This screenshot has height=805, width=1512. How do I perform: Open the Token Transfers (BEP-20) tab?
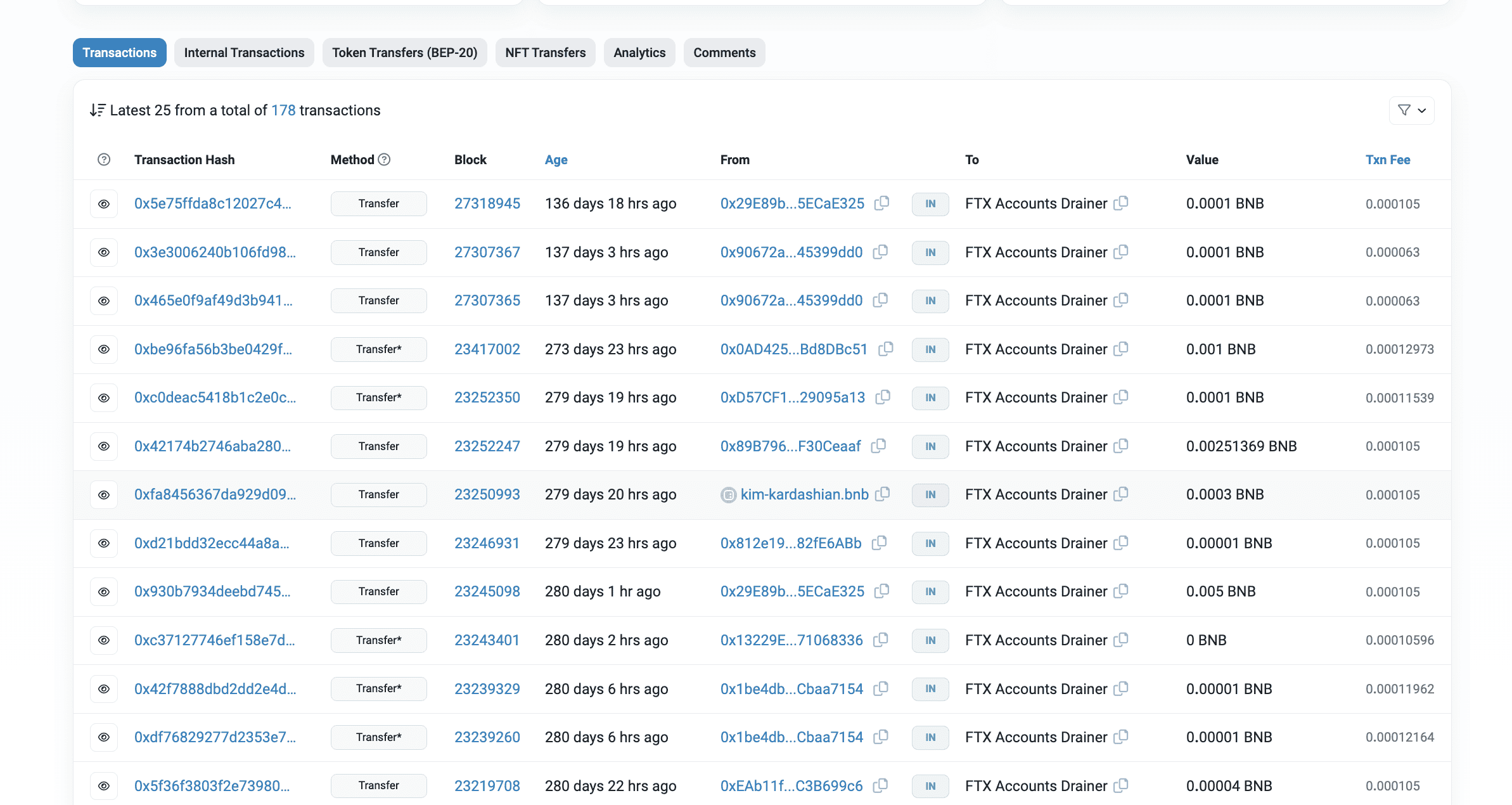[x=404, y=53]
